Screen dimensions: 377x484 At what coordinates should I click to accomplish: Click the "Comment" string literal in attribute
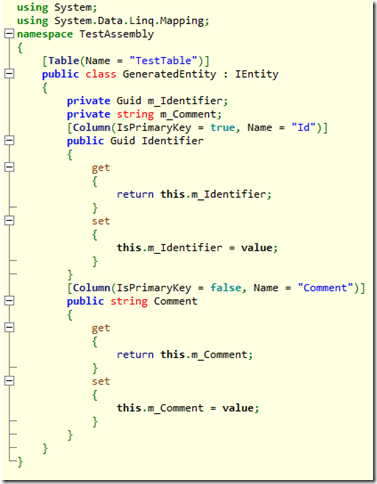[x=325, y=288]
